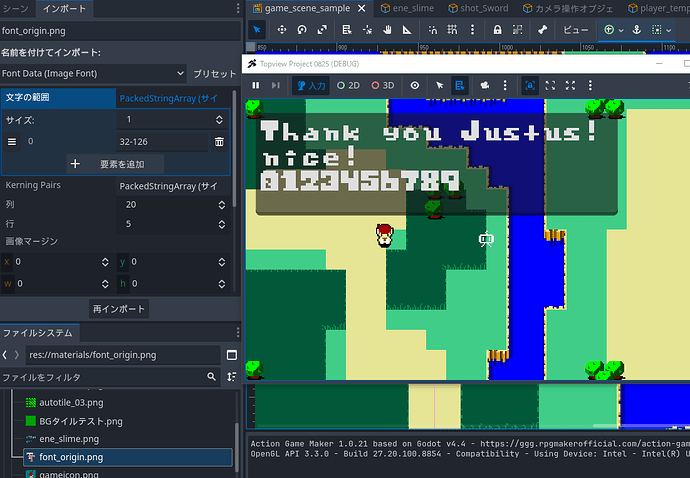
Task: Toggle the 入力 input button
Action: 311,85
